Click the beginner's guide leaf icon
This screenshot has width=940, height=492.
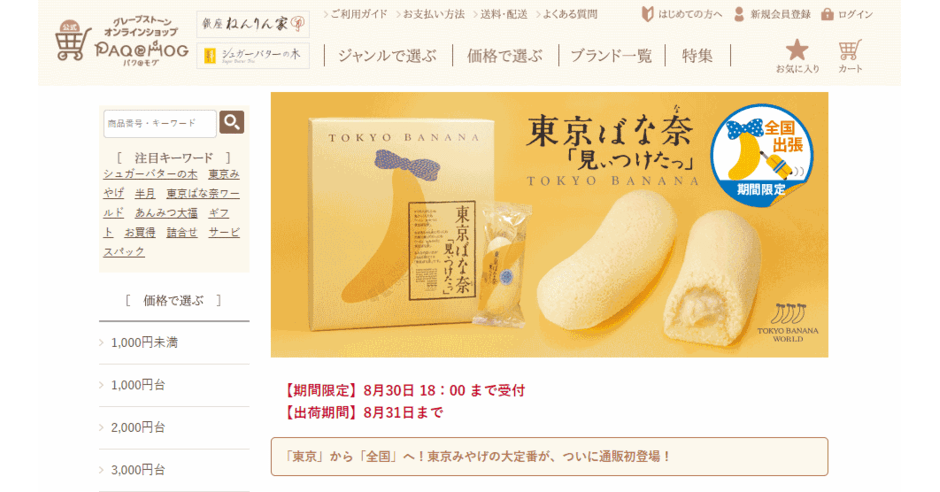click(x=647, y=14)
